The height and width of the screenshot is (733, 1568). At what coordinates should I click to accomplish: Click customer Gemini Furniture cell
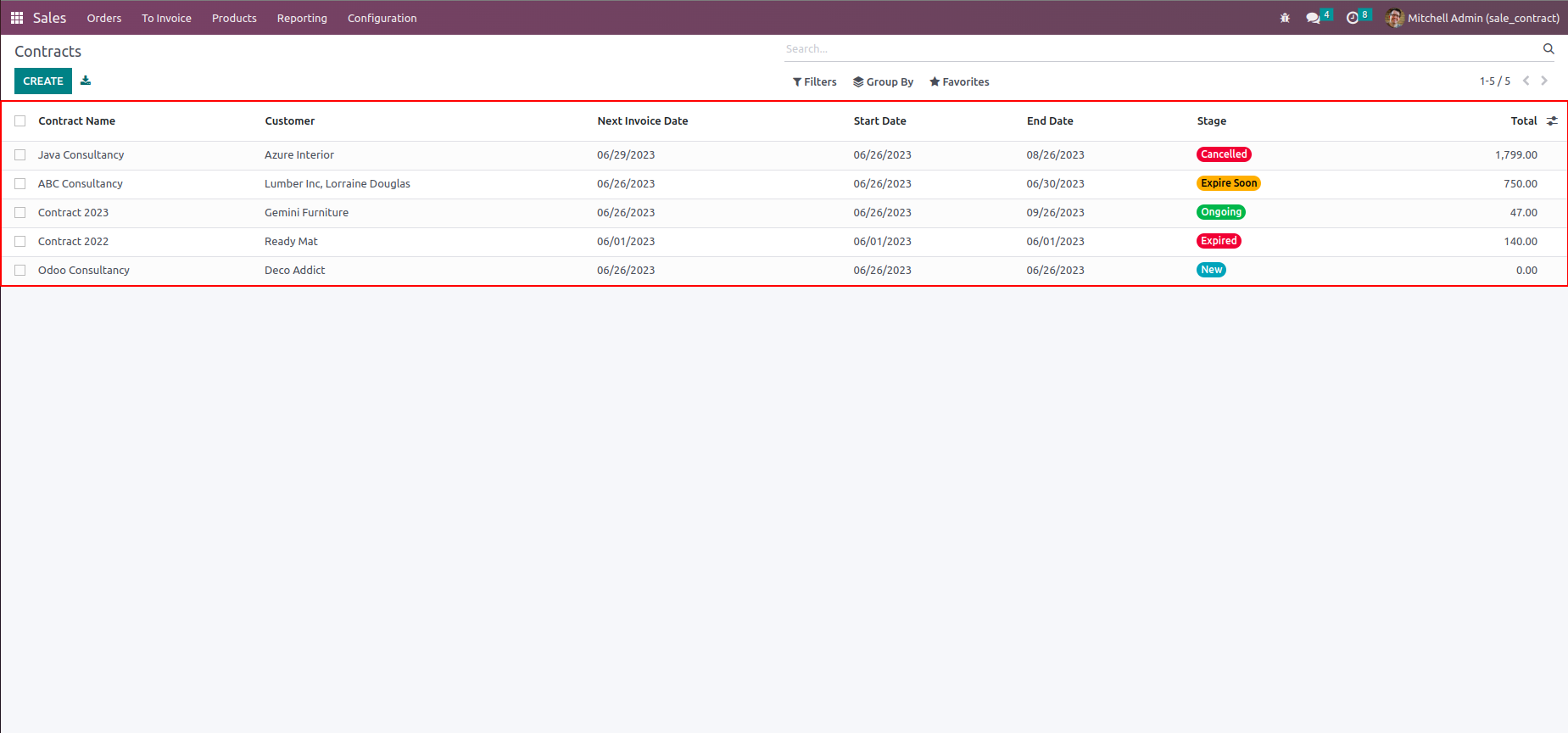[x=306, y=213]
